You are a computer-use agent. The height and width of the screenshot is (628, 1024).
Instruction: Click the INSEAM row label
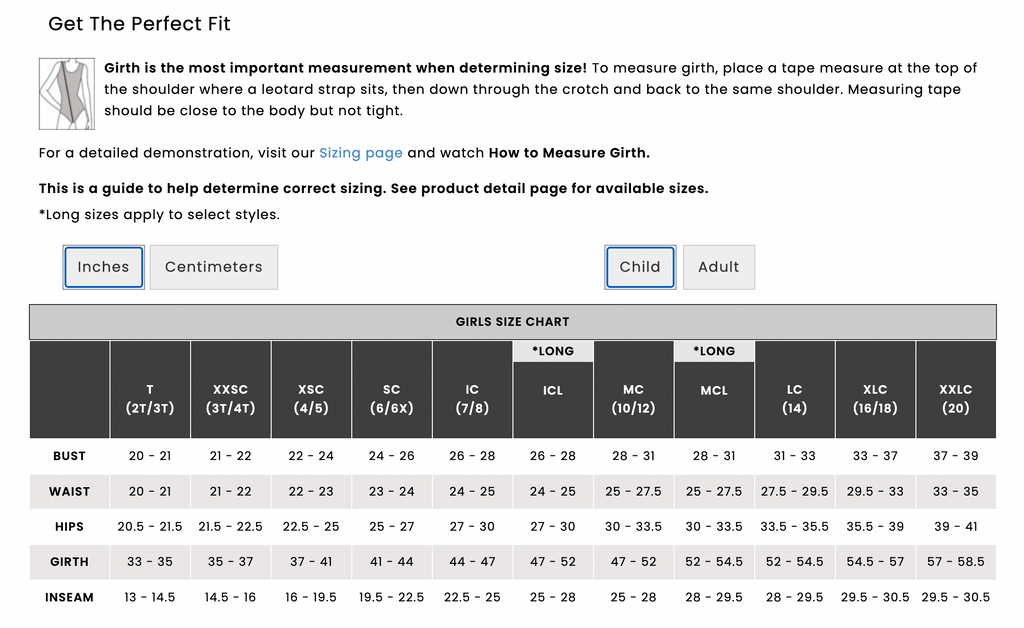pos(69,597)
